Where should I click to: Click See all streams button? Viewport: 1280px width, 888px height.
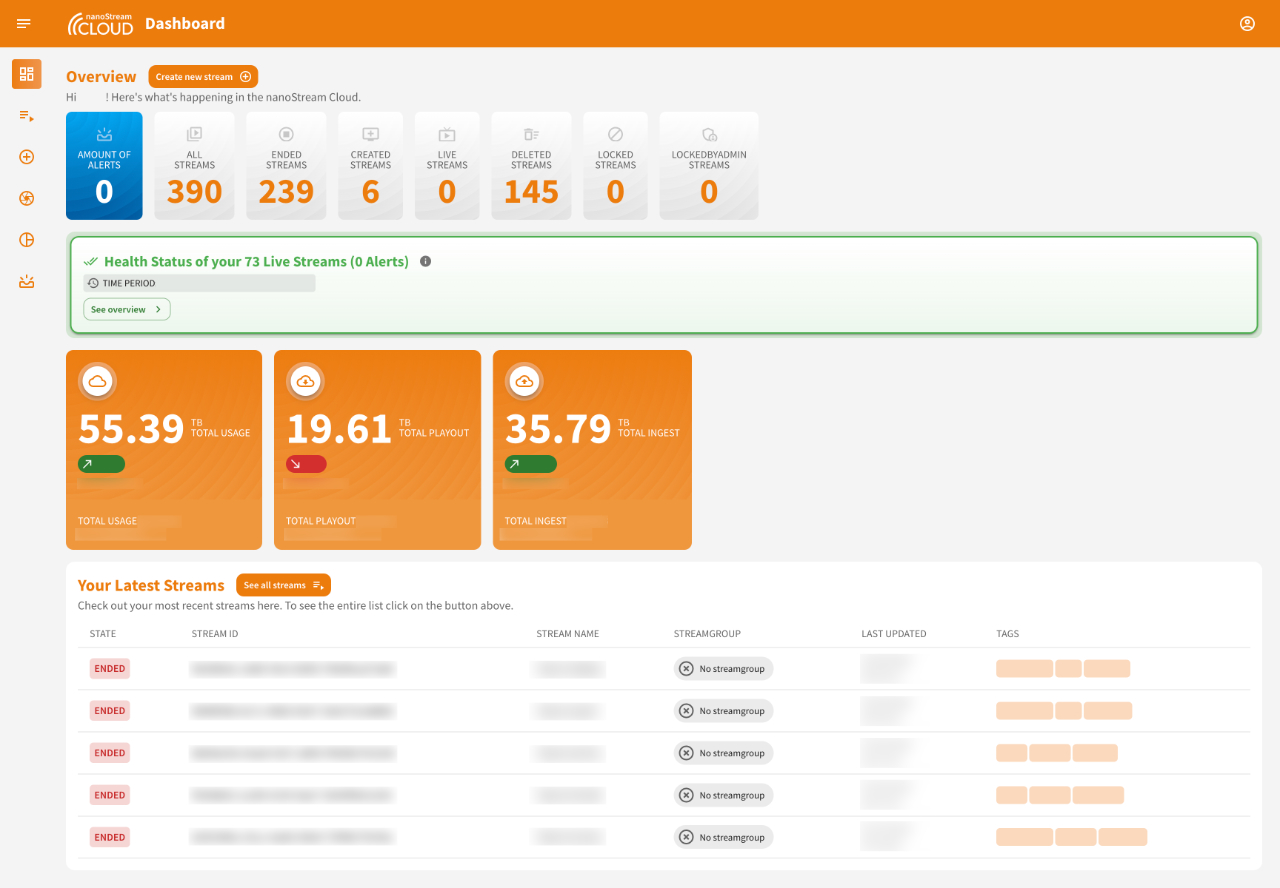point(283,585)
